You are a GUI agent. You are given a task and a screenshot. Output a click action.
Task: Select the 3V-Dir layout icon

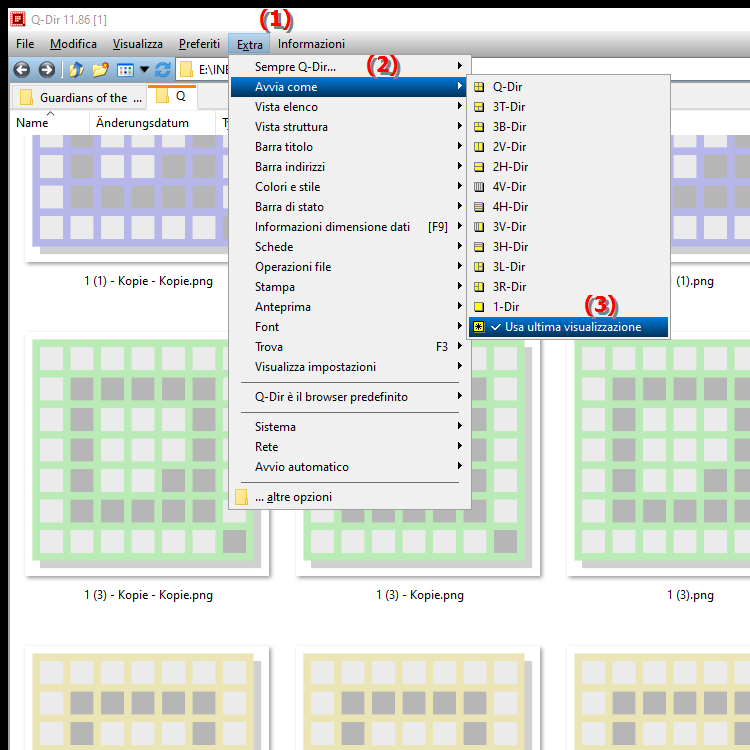tap(479, 227)
